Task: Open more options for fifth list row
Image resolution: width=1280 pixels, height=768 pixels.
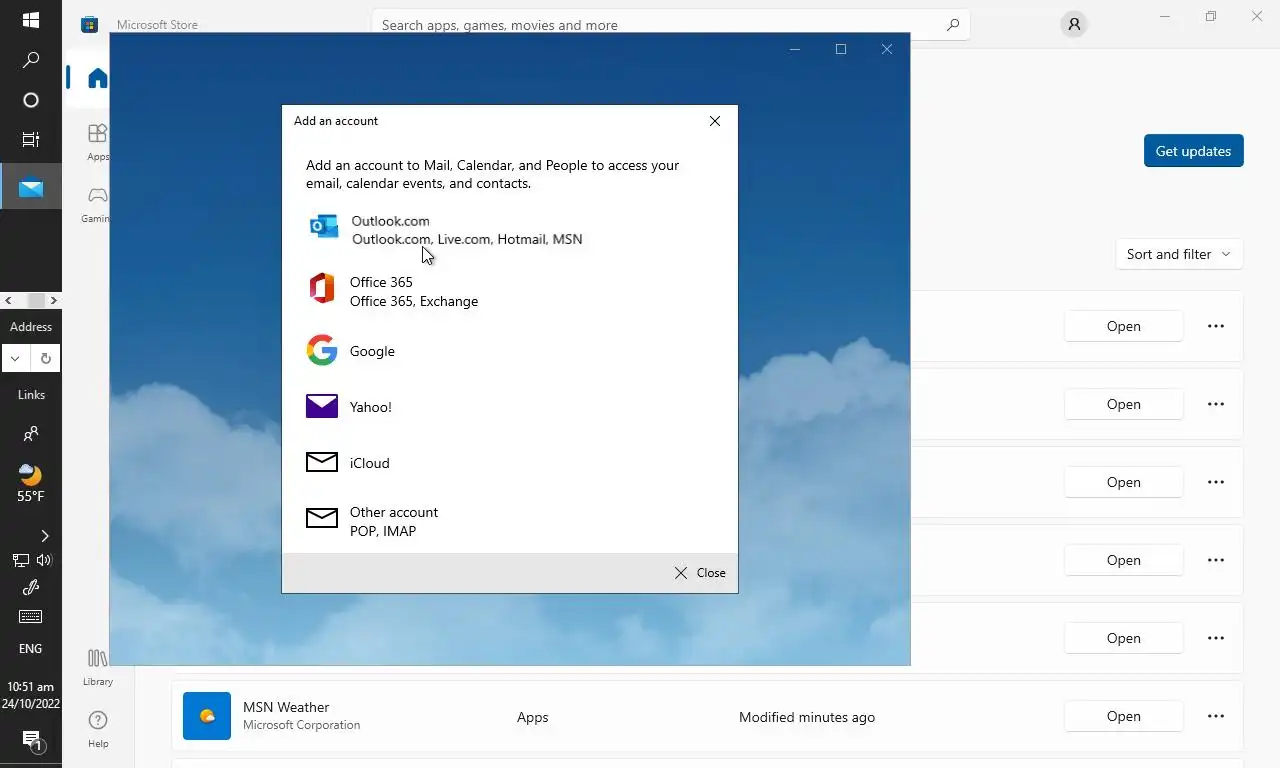Action: click(1216, 638)
